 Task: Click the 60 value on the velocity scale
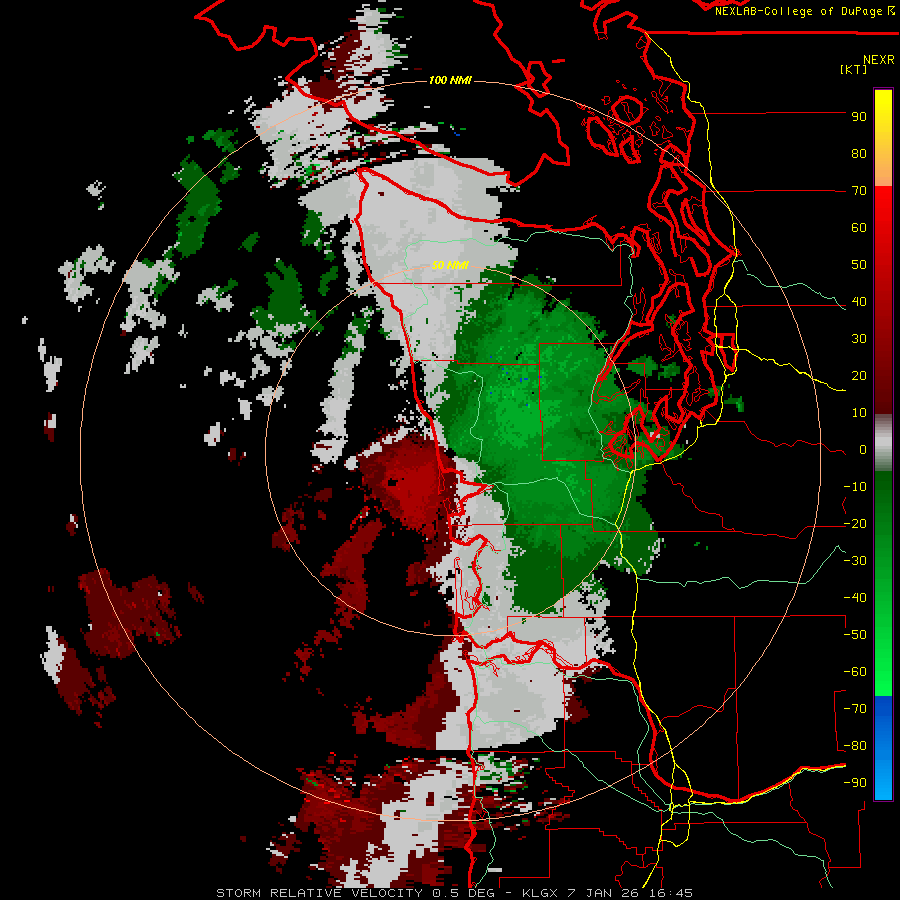tap(859, 228)
